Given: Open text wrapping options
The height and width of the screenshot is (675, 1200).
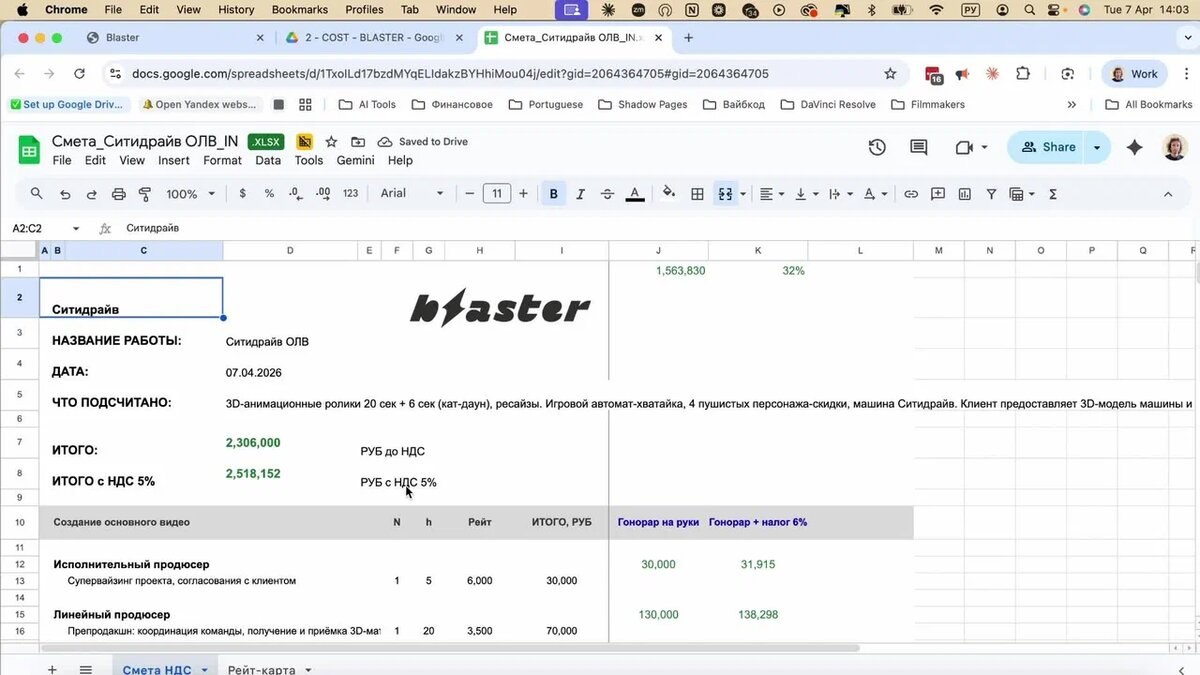Looking at the screenshot, I should (x=839, y=194).
